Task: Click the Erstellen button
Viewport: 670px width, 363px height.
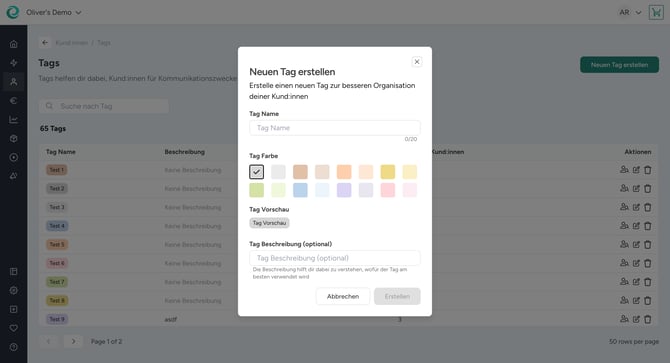Action: 397,296
